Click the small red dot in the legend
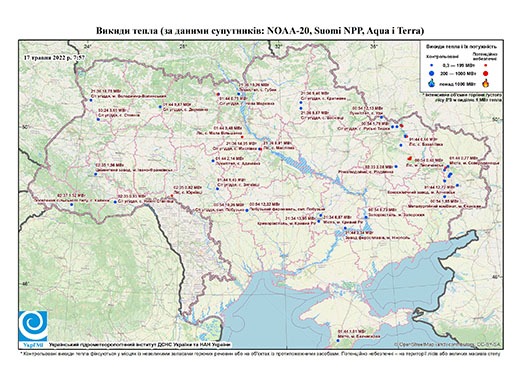Screen dimensions: 520x368 pos(486,65)
